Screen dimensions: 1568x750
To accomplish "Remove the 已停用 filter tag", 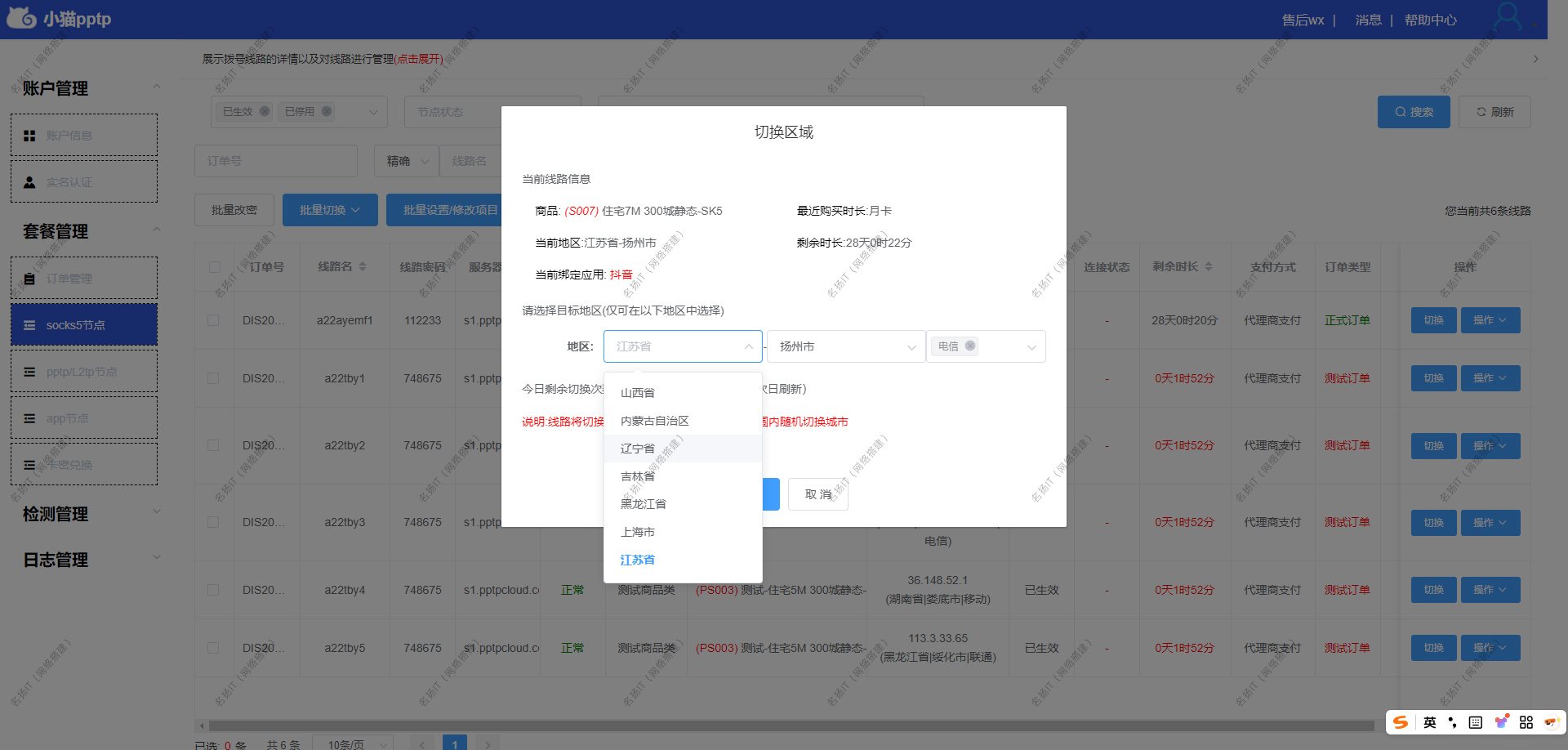I will [x=326, y=111].
